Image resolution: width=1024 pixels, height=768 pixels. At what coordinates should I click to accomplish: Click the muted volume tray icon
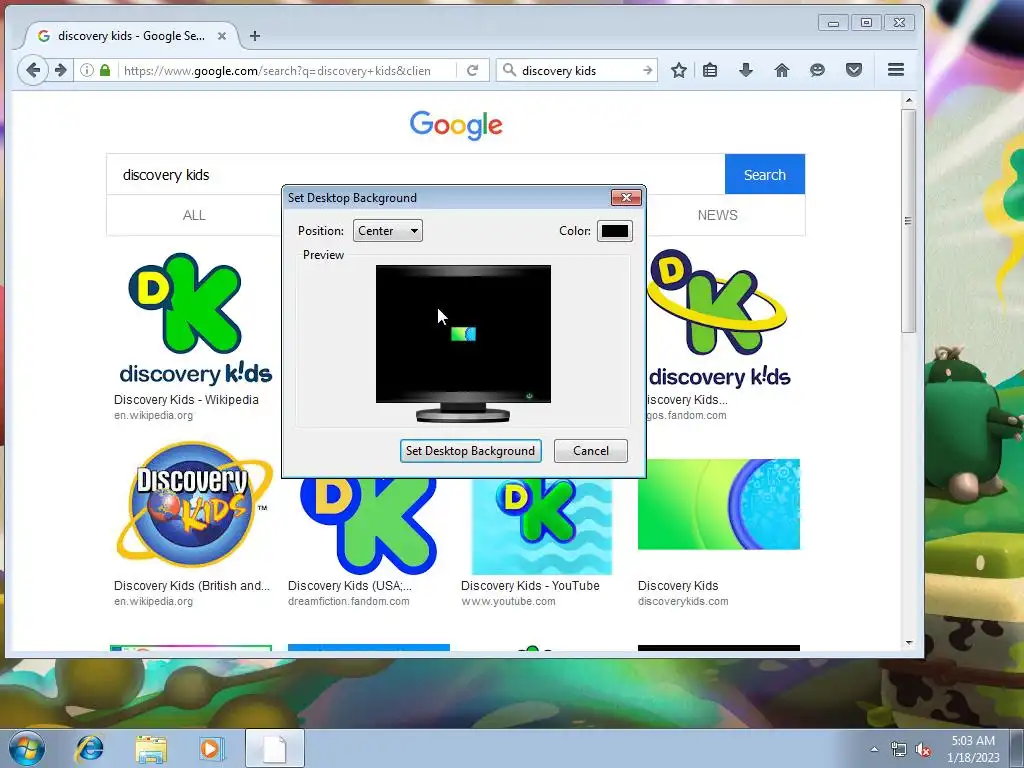(x=923, y=750)
